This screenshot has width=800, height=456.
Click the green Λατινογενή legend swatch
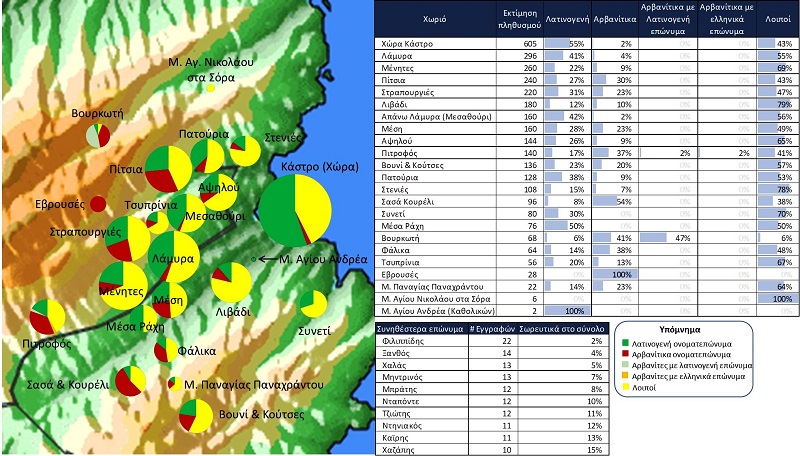coord(624,344)
